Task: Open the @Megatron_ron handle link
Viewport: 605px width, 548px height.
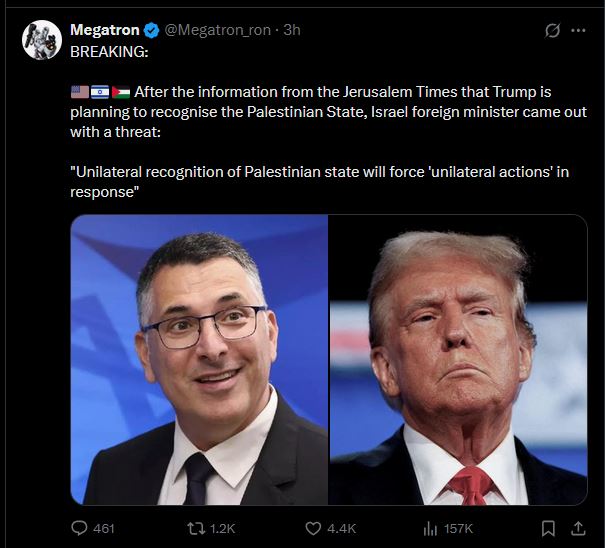Action: click(218, 30)
